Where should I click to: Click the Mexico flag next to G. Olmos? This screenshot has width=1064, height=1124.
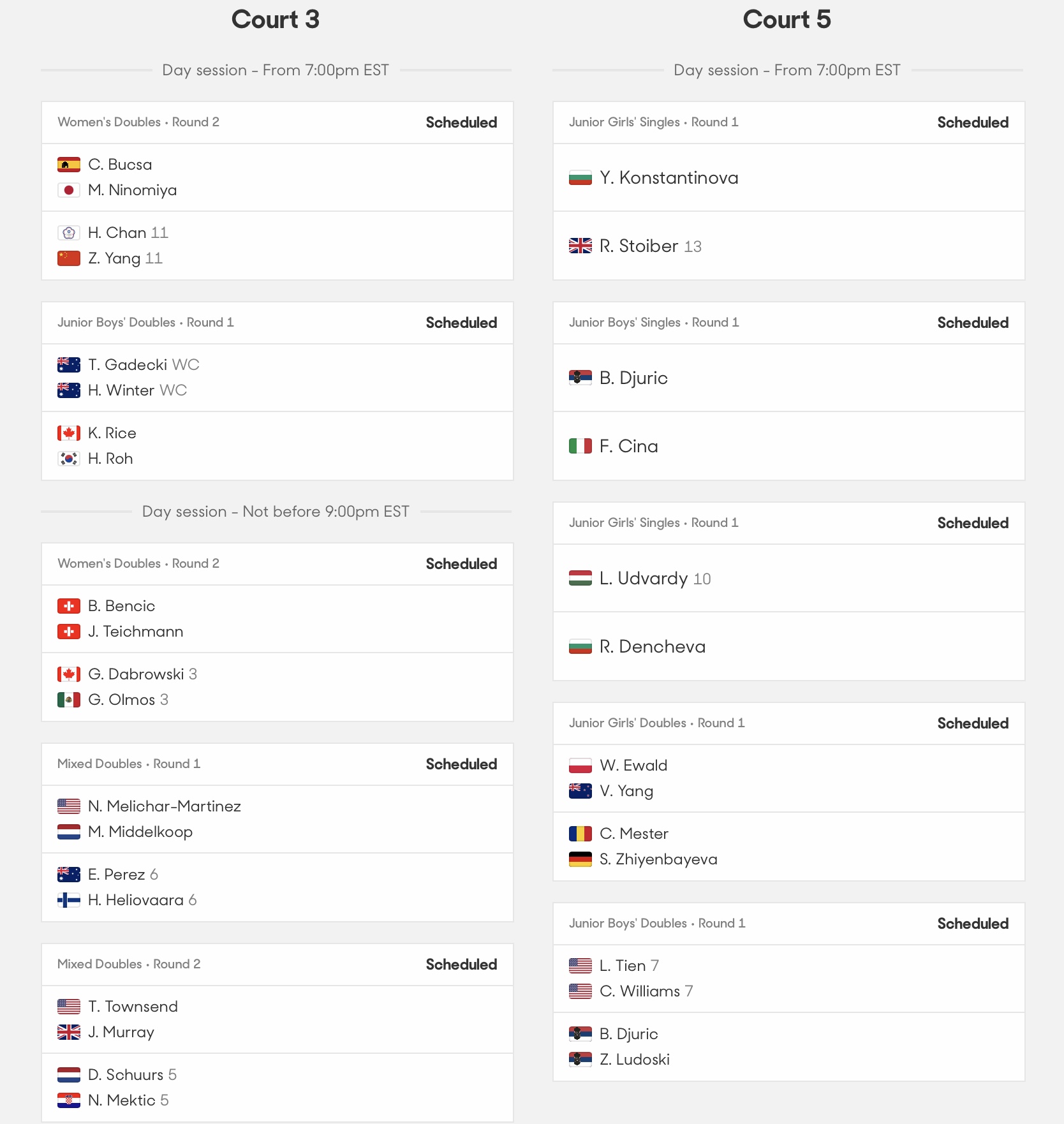[x=69, y=700]
